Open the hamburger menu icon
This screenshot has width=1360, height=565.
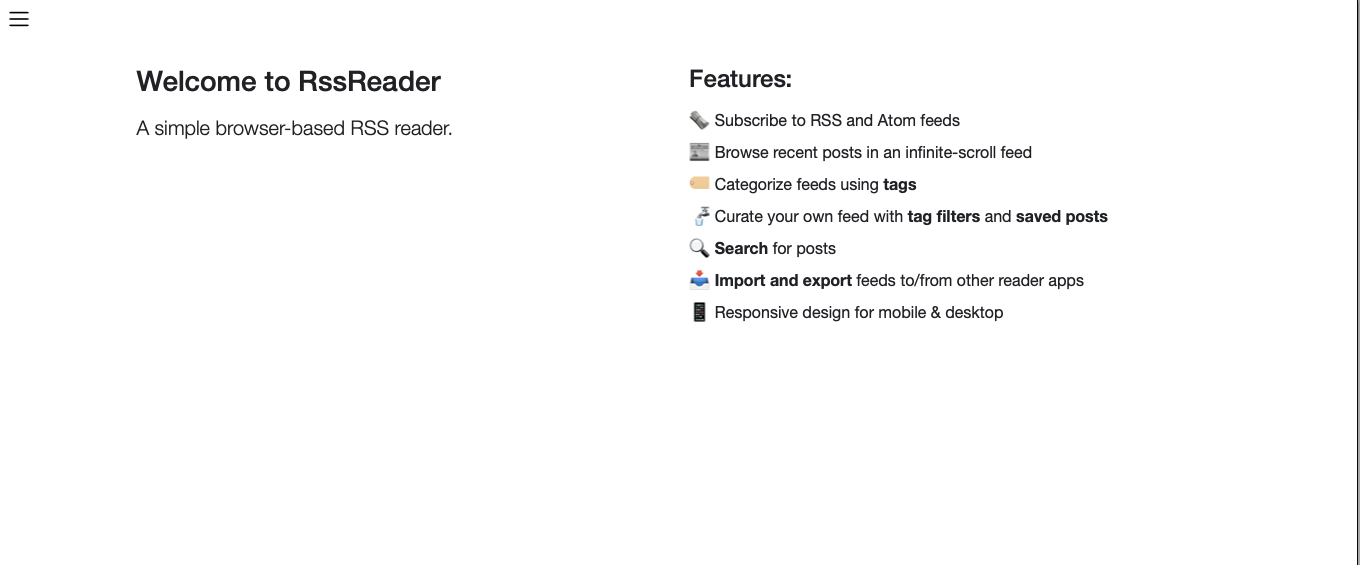[x=19, y=19]
